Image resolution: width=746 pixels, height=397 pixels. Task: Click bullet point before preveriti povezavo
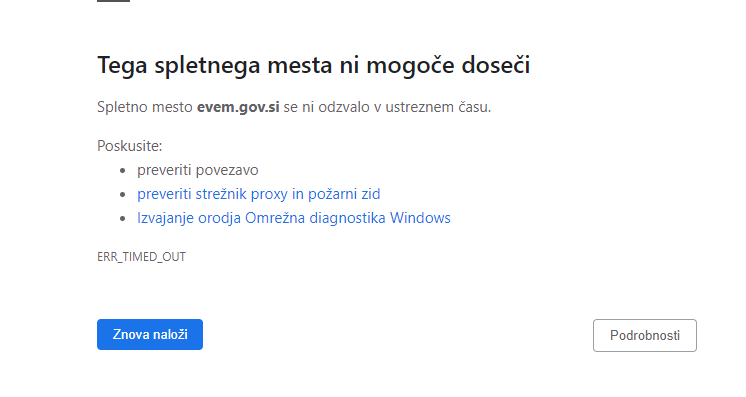point(123,170)
